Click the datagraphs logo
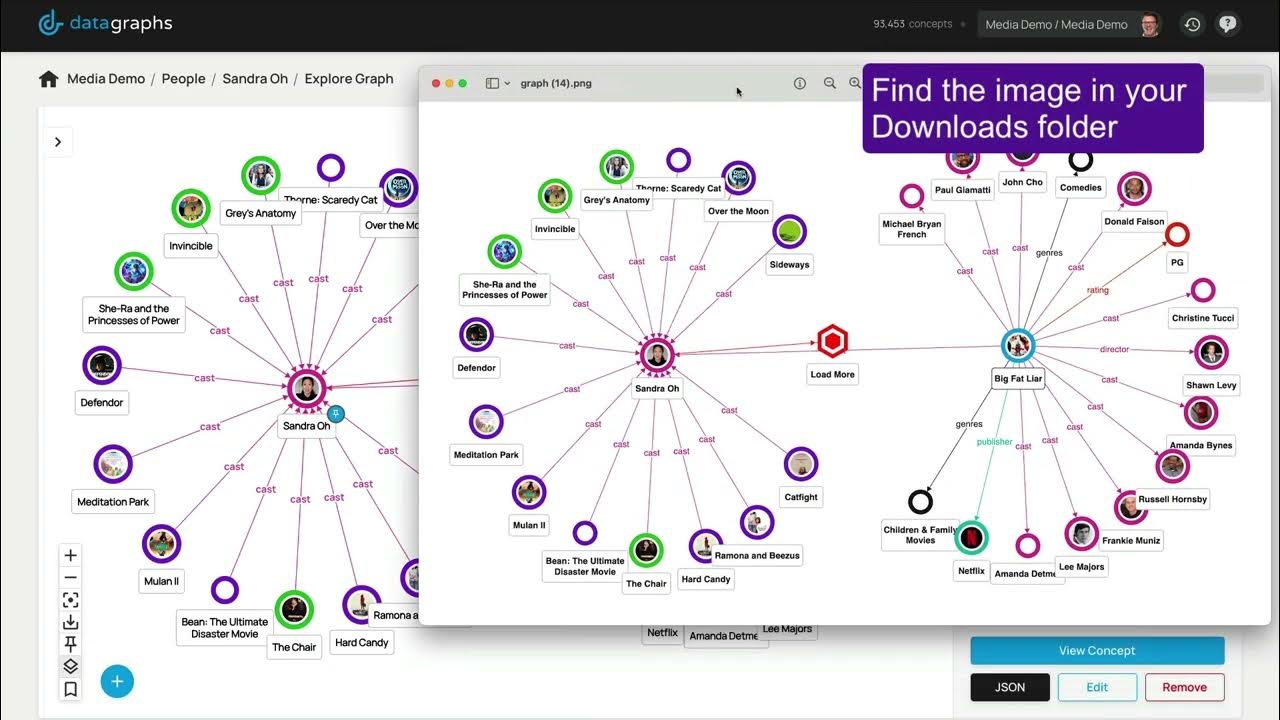This screenshot has width=1280, height=720. coord(105,24)
